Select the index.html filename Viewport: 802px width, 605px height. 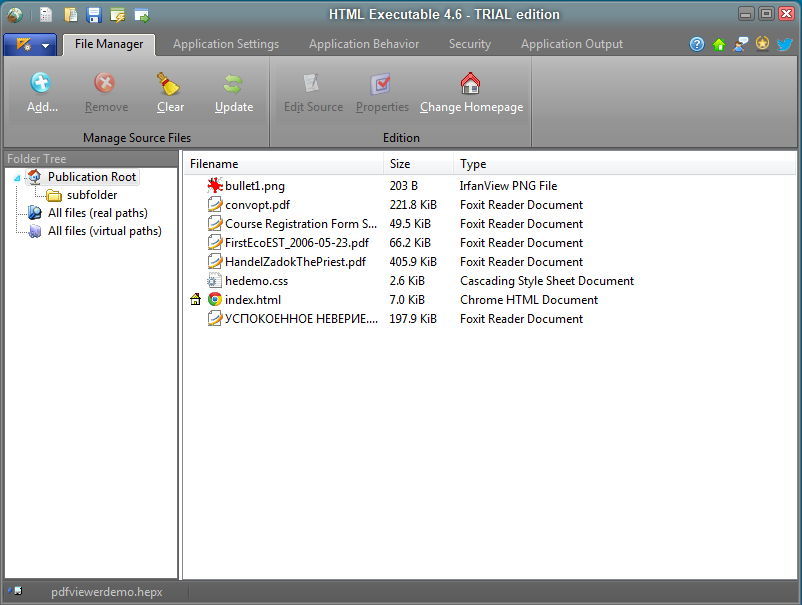pyautogui.click(x=253, y=300)
